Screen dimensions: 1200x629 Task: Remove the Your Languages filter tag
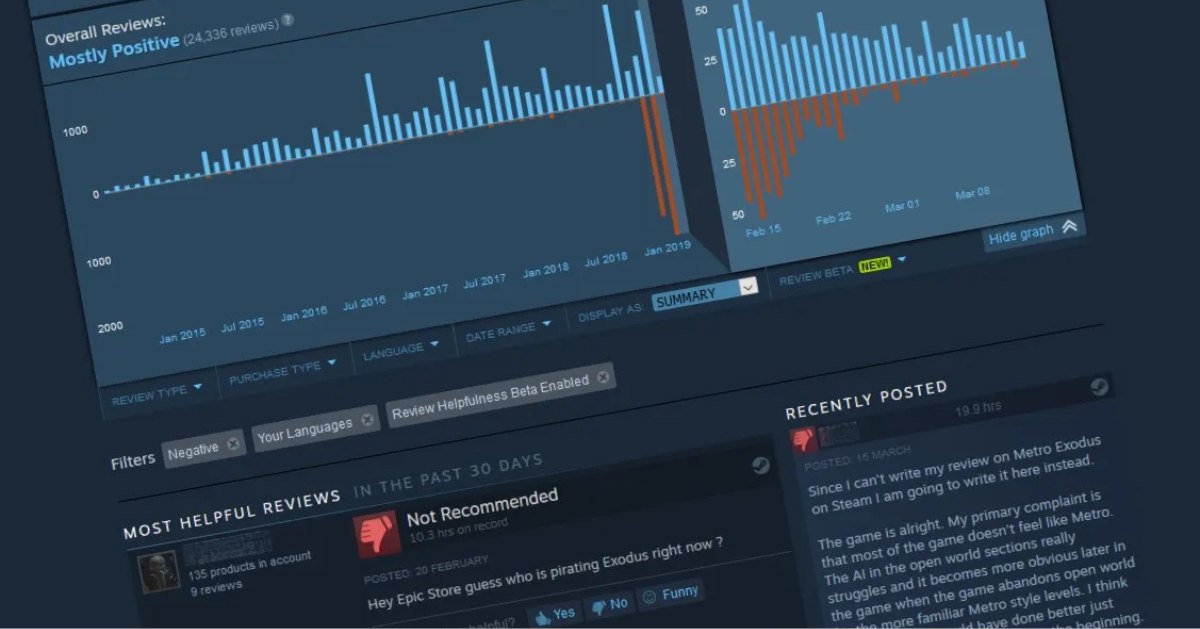click(367, 419)
